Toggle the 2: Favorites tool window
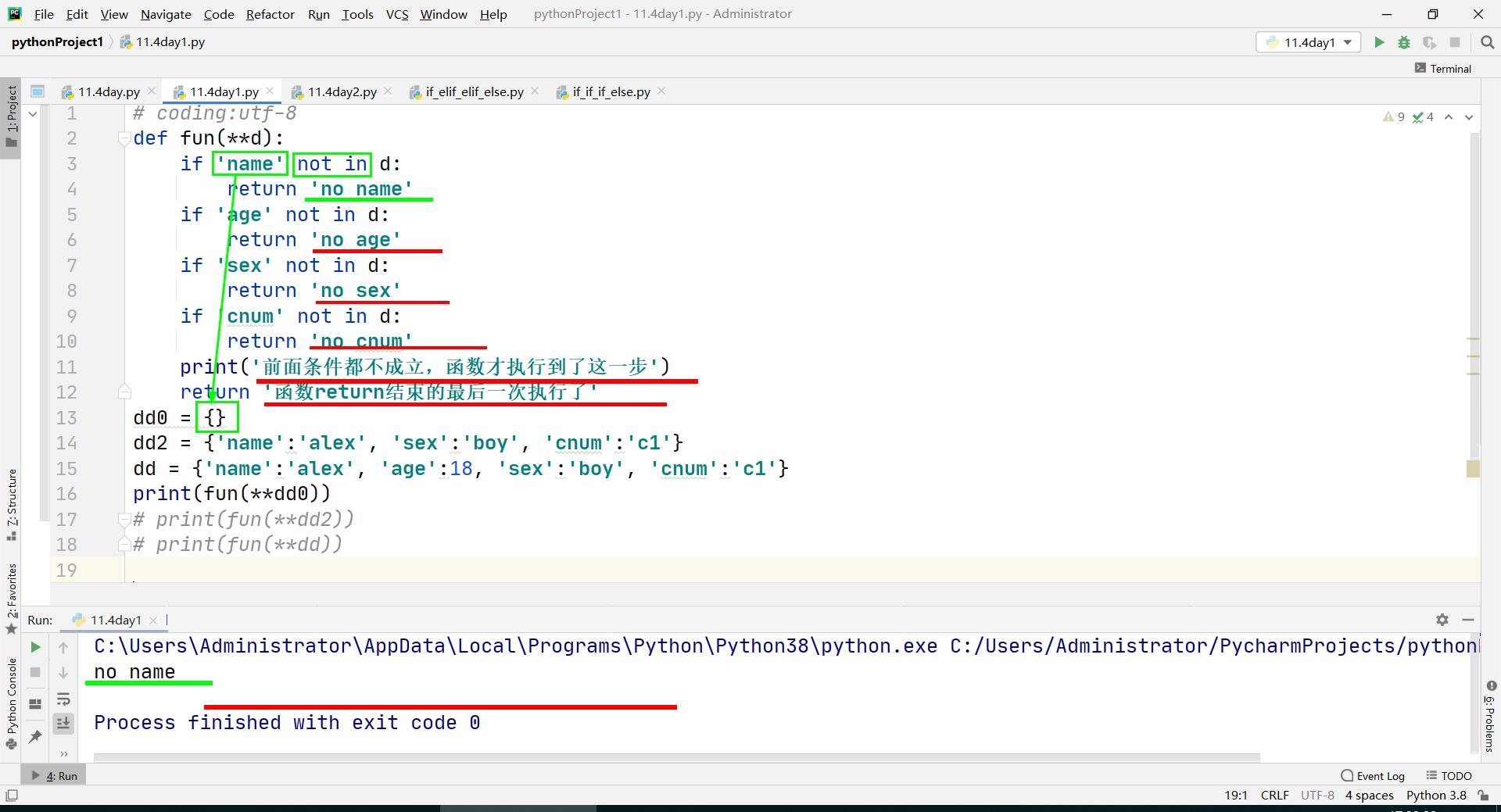 pos(11,599)
